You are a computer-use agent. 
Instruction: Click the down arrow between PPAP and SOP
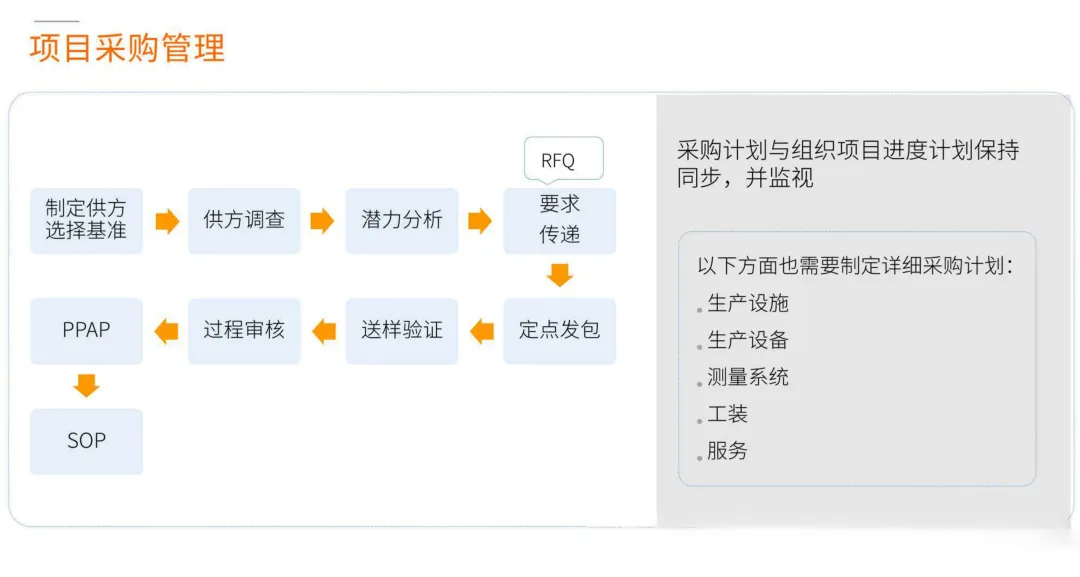click(x=87, y=385)
